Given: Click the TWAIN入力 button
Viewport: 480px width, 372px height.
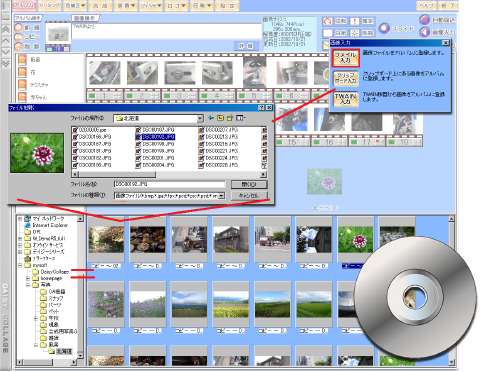Looking at the screenshot, I should pyautogui.click(x=346, y=99).
